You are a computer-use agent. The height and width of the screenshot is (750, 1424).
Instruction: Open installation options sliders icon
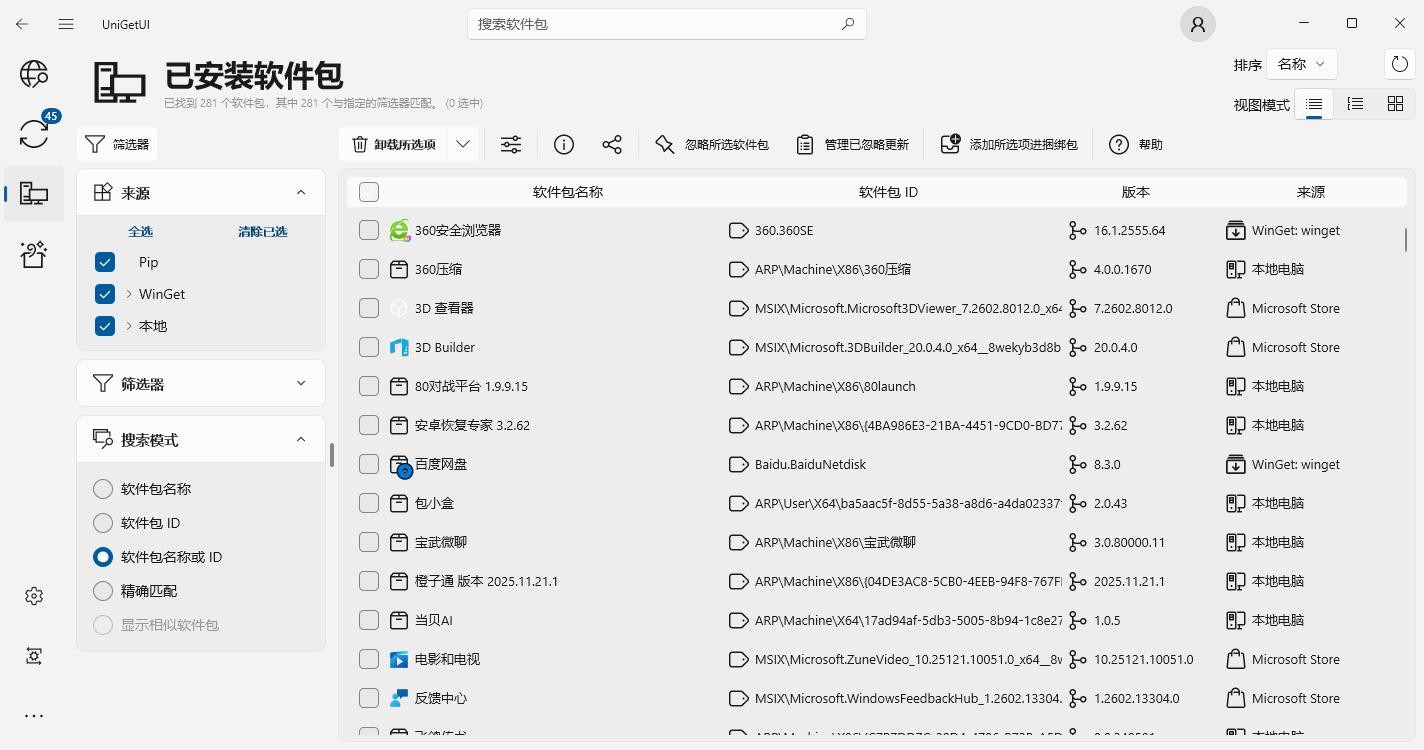coord(511,145)
